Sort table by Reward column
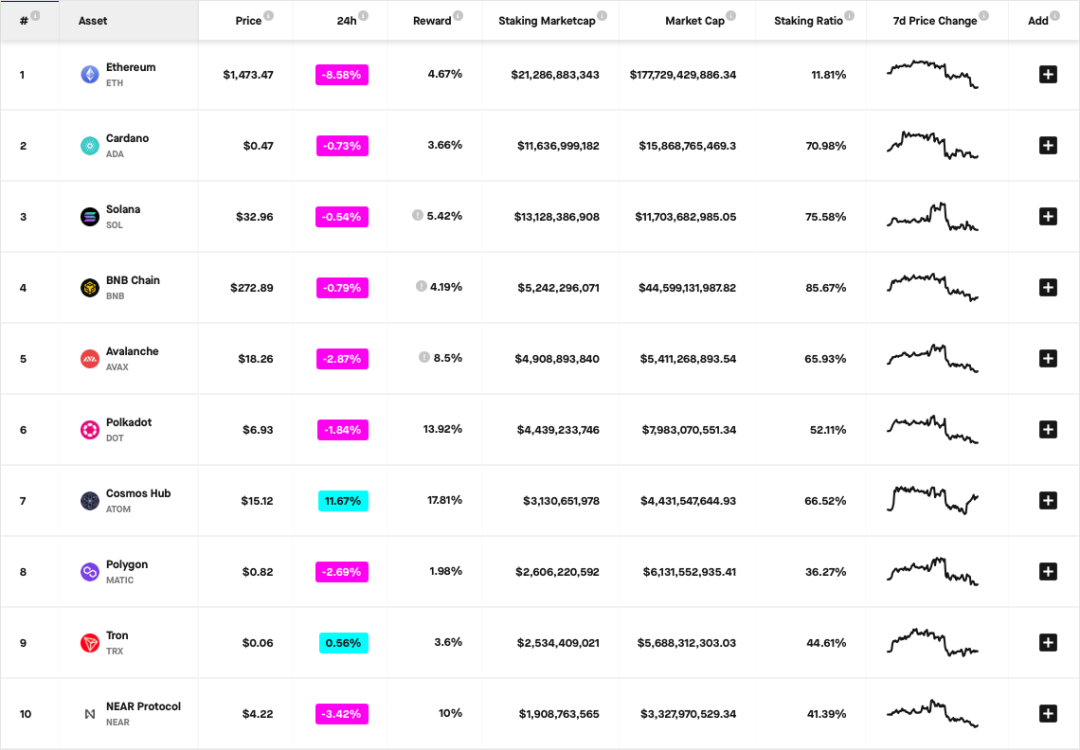This screenshot has height=750, width=1080. coord(432,21)
